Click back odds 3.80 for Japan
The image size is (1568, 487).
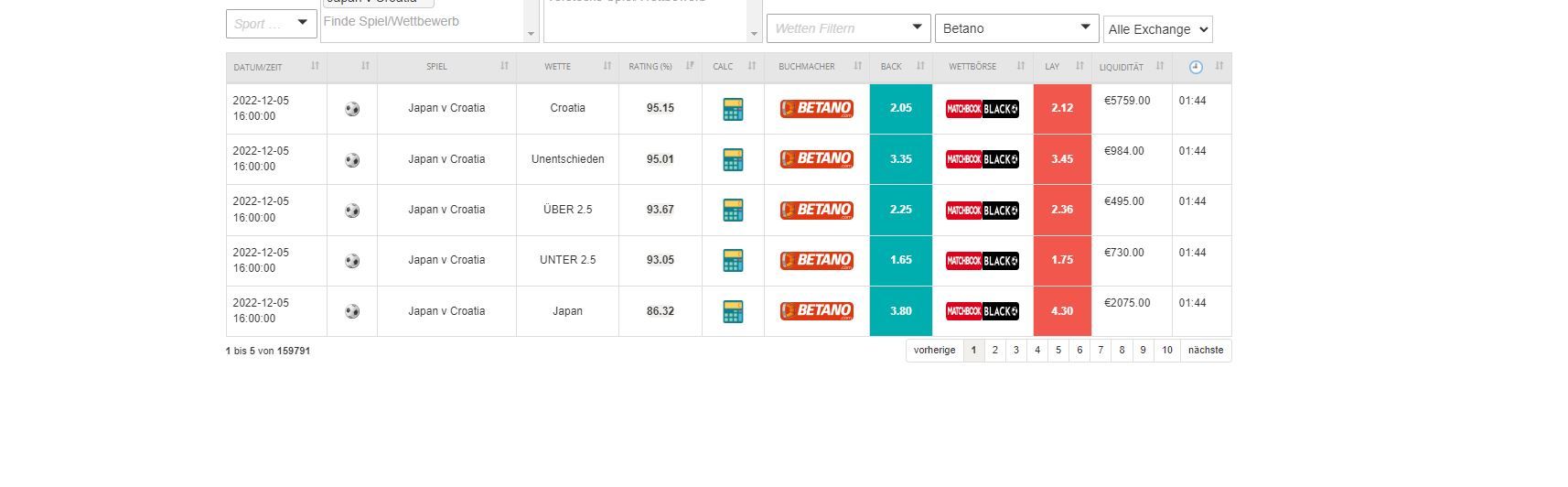point(901,311)
